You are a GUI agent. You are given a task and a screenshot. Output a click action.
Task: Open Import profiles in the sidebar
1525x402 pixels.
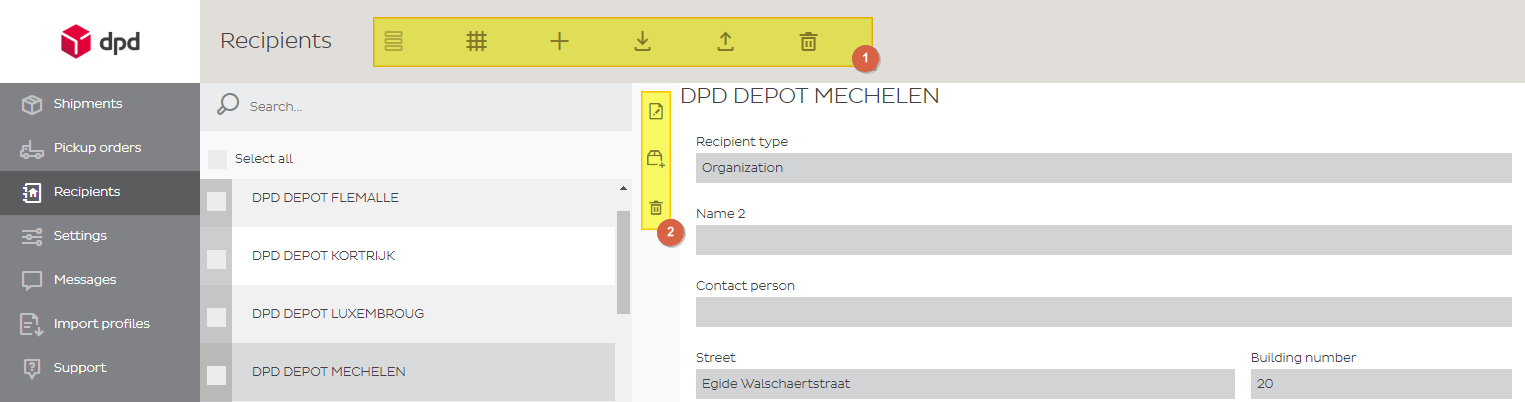(x=100, y=324)
